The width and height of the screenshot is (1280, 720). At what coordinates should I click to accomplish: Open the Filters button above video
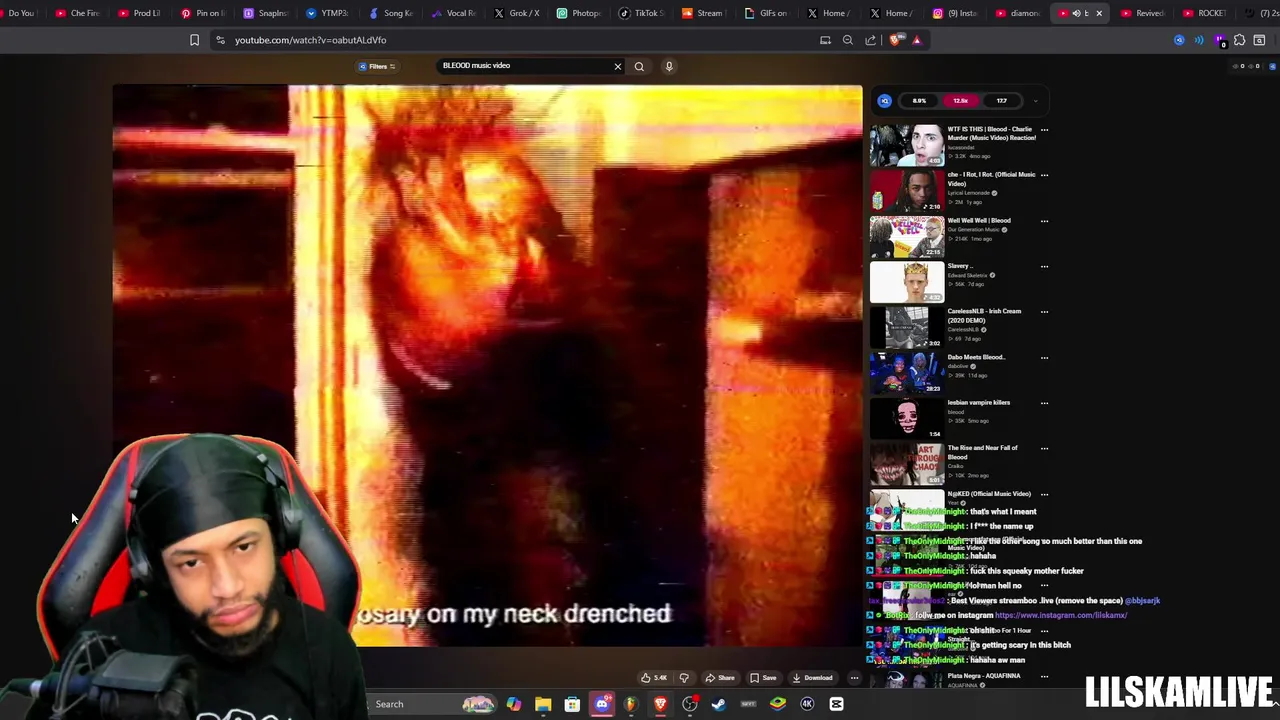coord(377,66)
